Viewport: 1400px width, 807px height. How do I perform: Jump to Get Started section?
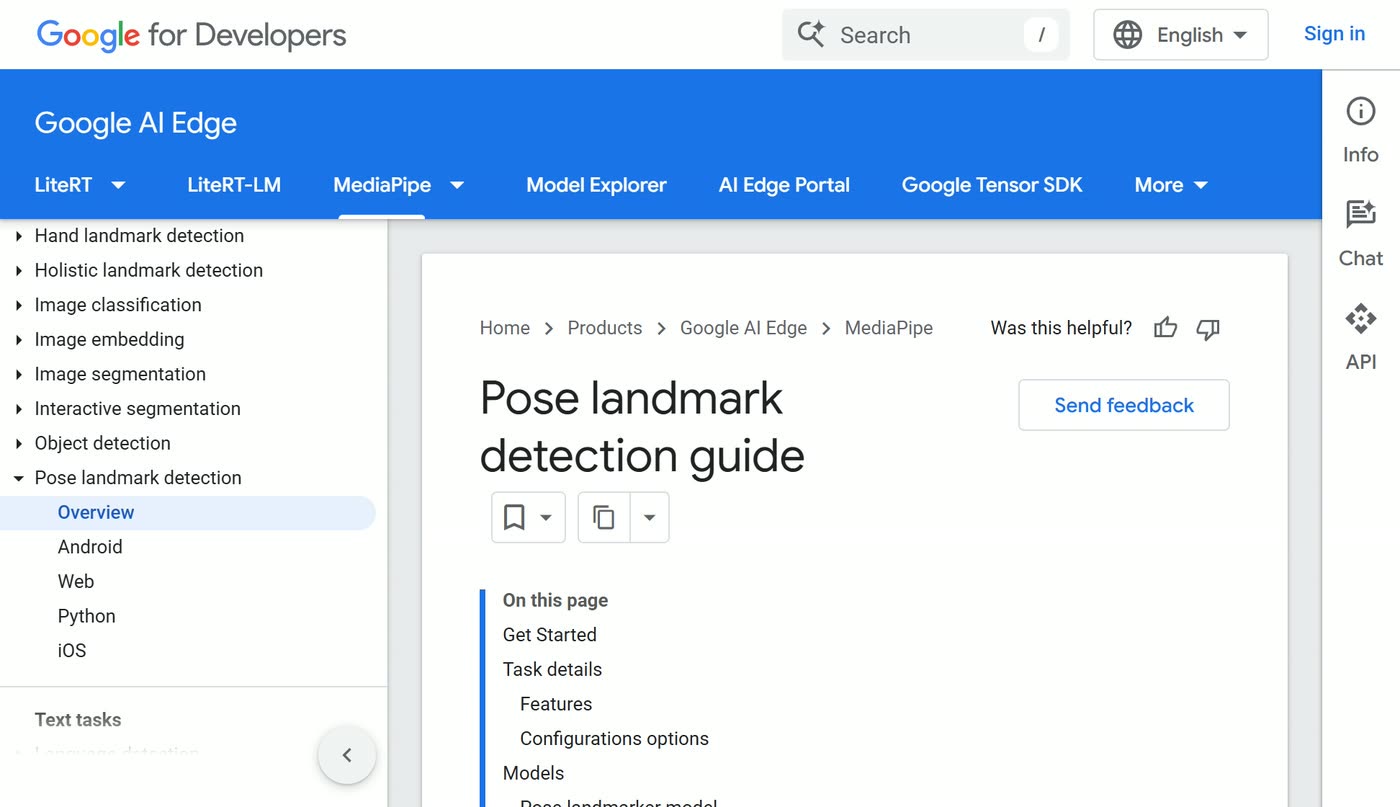click(x=550, y=635)
